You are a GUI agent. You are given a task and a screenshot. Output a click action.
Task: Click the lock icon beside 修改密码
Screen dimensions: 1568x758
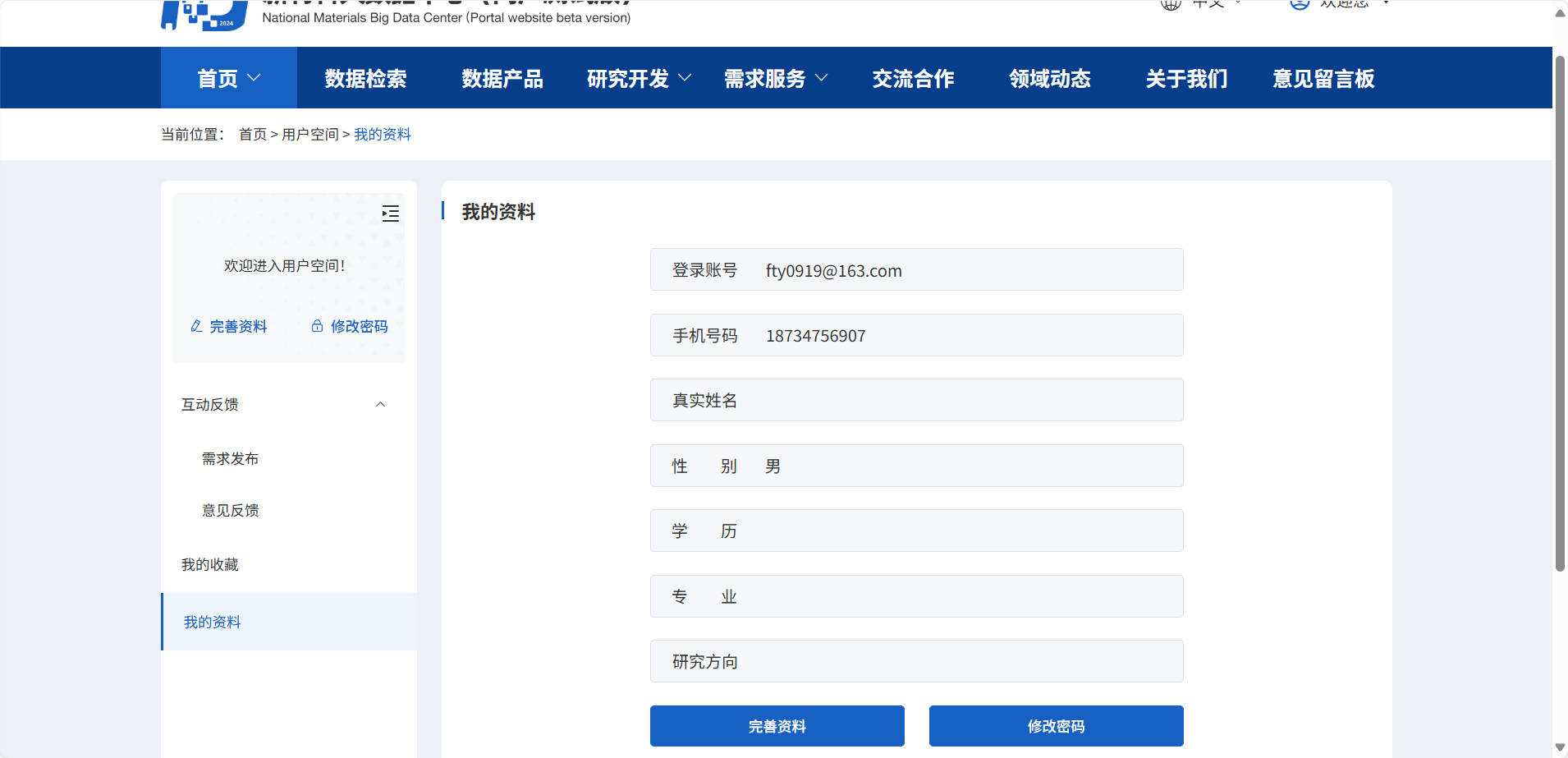coord(317,325)
